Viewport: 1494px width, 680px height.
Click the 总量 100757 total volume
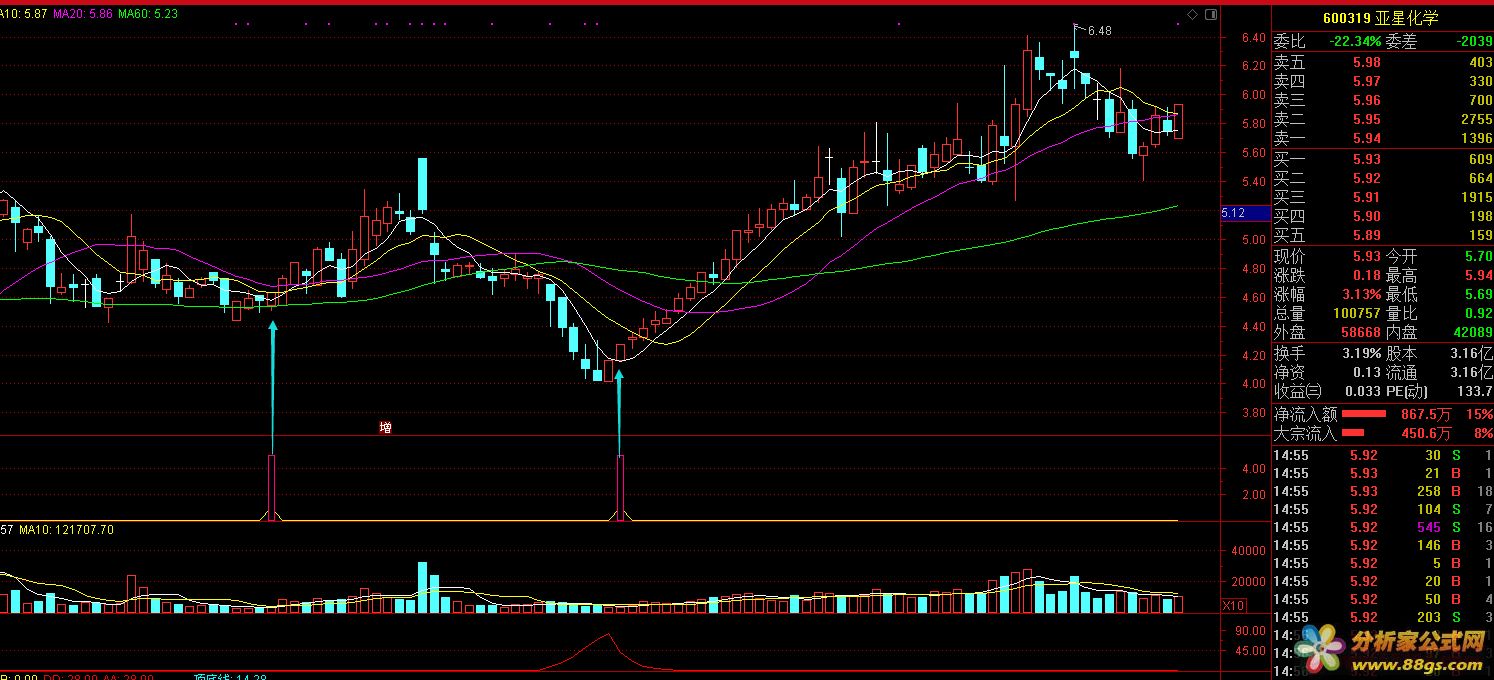(1327, 313)
